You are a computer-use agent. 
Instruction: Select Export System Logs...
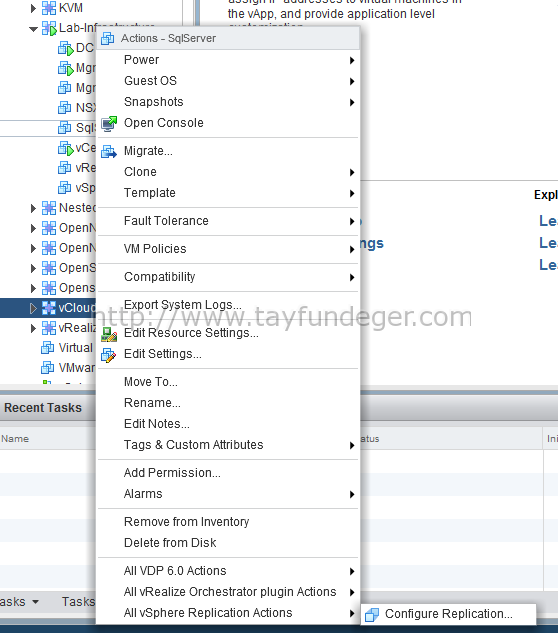pos(228,305)
